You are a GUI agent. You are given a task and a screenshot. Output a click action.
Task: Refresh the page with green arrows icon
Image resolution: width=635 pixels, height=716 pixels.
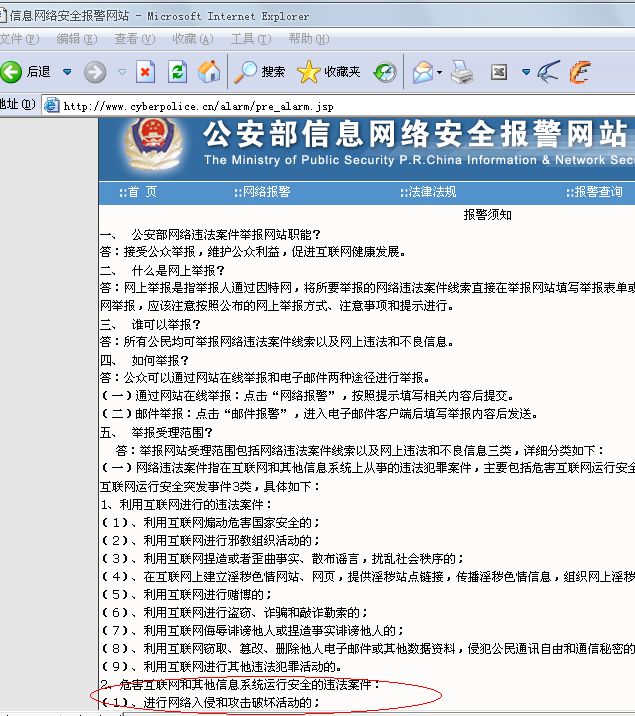point(177,72)
